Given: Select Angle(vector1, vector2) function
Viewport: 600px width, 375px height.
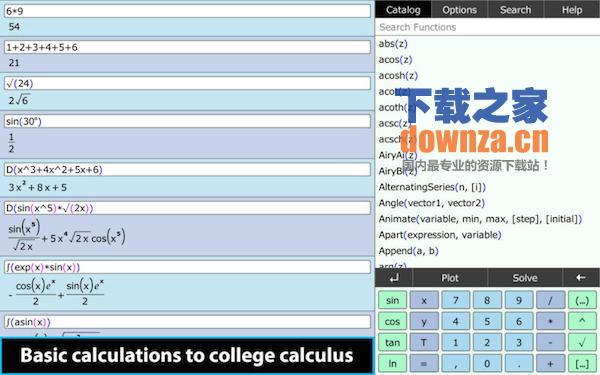Looking at the screenshot, I should tap(432, 203).
